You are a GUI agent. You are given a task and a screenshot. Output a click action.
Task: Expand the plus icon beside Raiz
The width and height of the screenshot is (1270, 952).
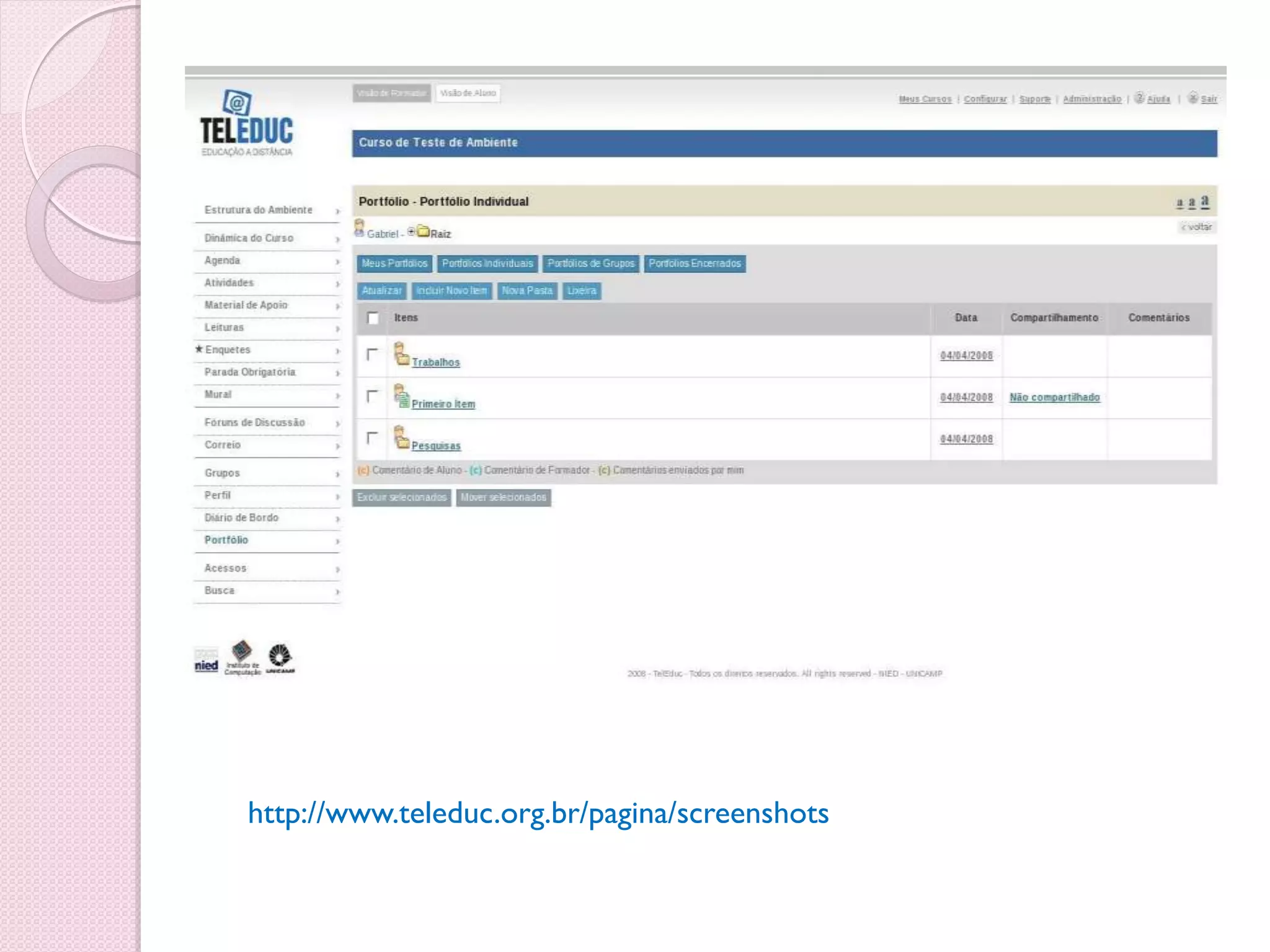[x=411, y=231]
